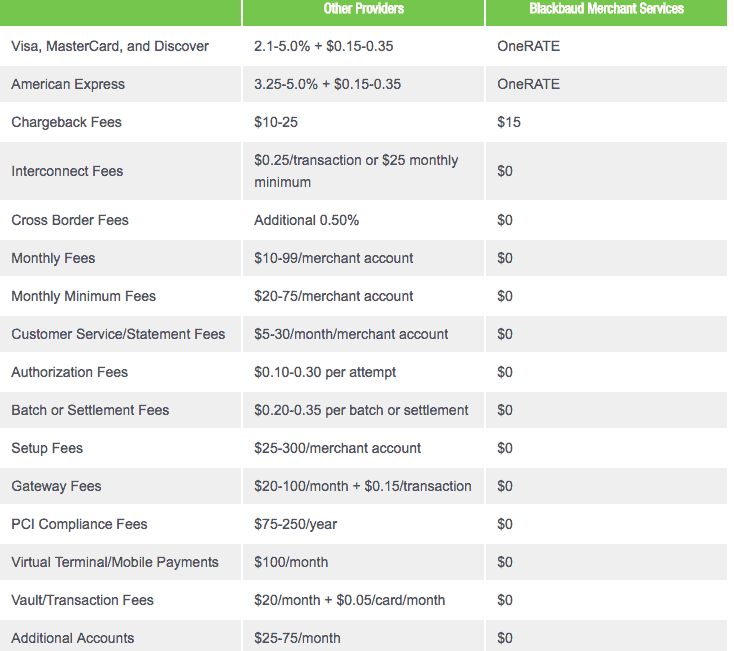Select the 'Vault/Transaction Fees' label

(82, 600)
